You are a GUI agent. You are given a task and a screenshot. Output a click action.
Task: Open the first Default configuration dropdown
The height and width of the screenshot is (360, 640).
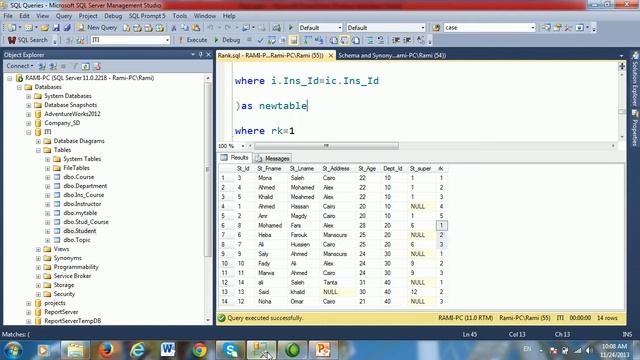point(340,28)
